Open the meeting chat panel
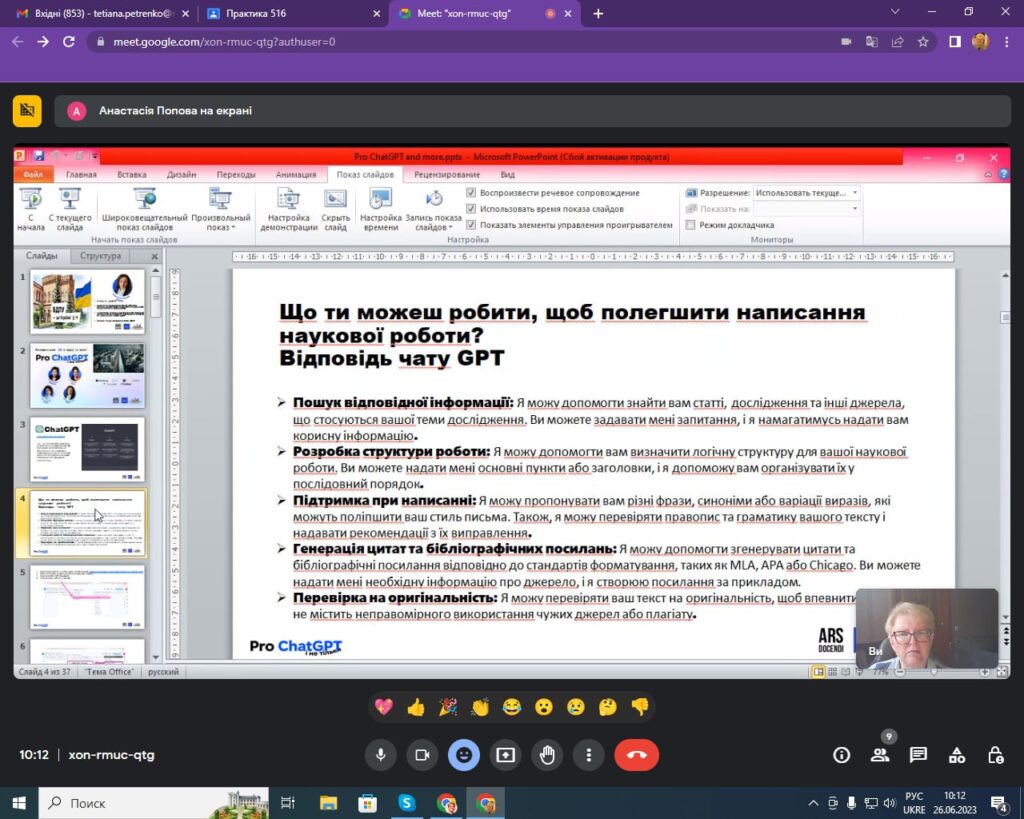This screenshot has width=1024, height=819. 918,755
